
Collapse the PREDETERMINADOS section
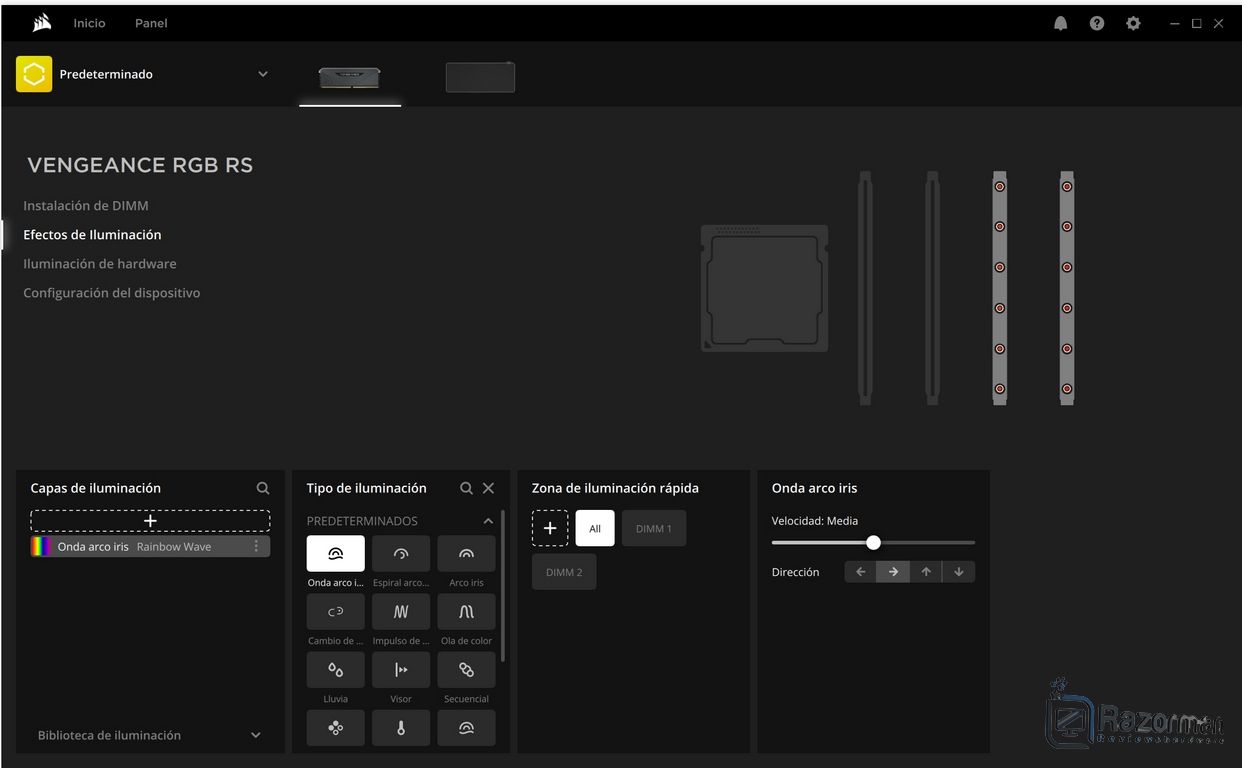[488, 521]
